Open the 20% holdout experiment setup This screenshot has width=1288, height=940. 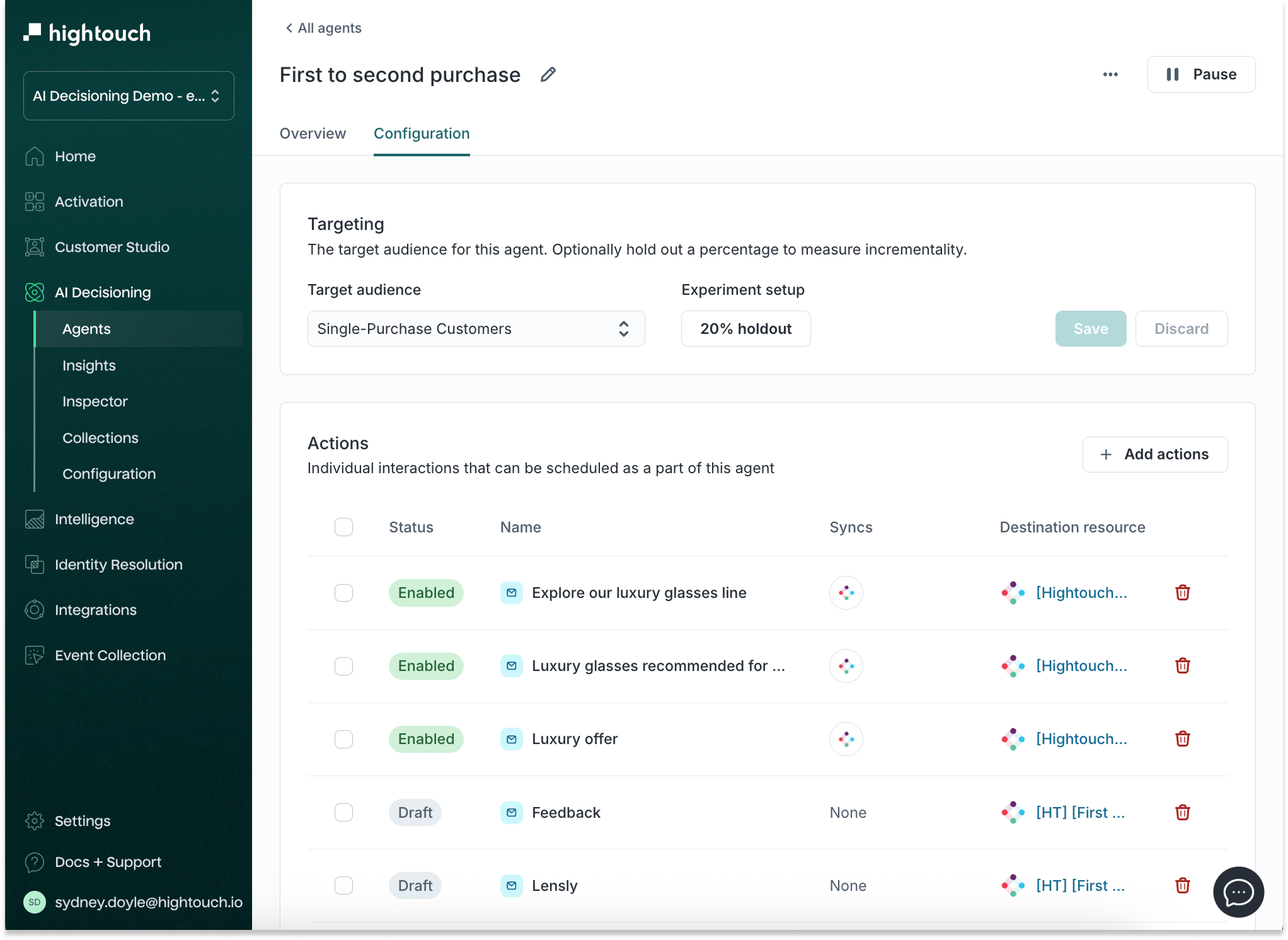(745, 329)
